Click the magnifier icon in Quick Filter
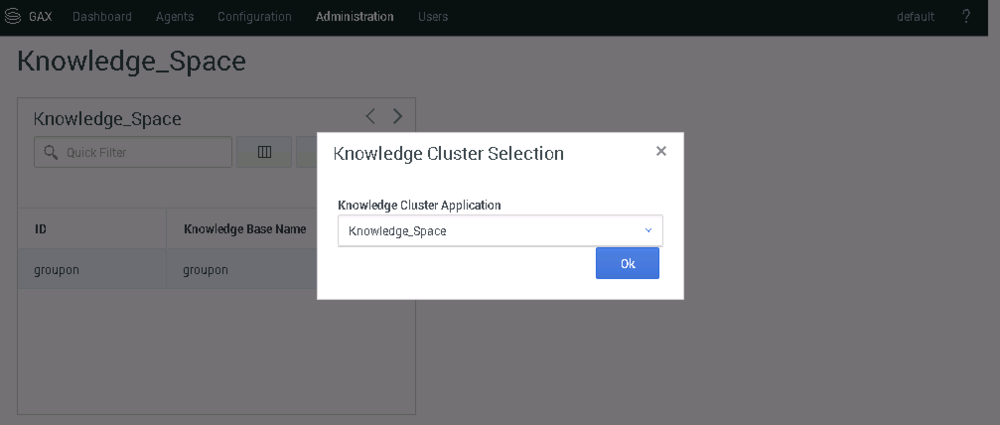This screenshot has height=425, width=1000. pos(51,153)
